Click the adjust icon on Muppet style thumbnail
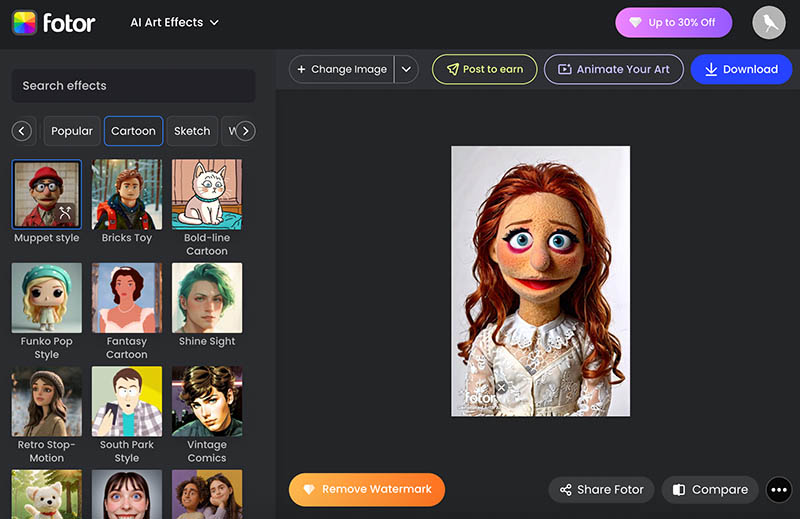Viewport: 800px width, 519px height. tap(65, 212)
